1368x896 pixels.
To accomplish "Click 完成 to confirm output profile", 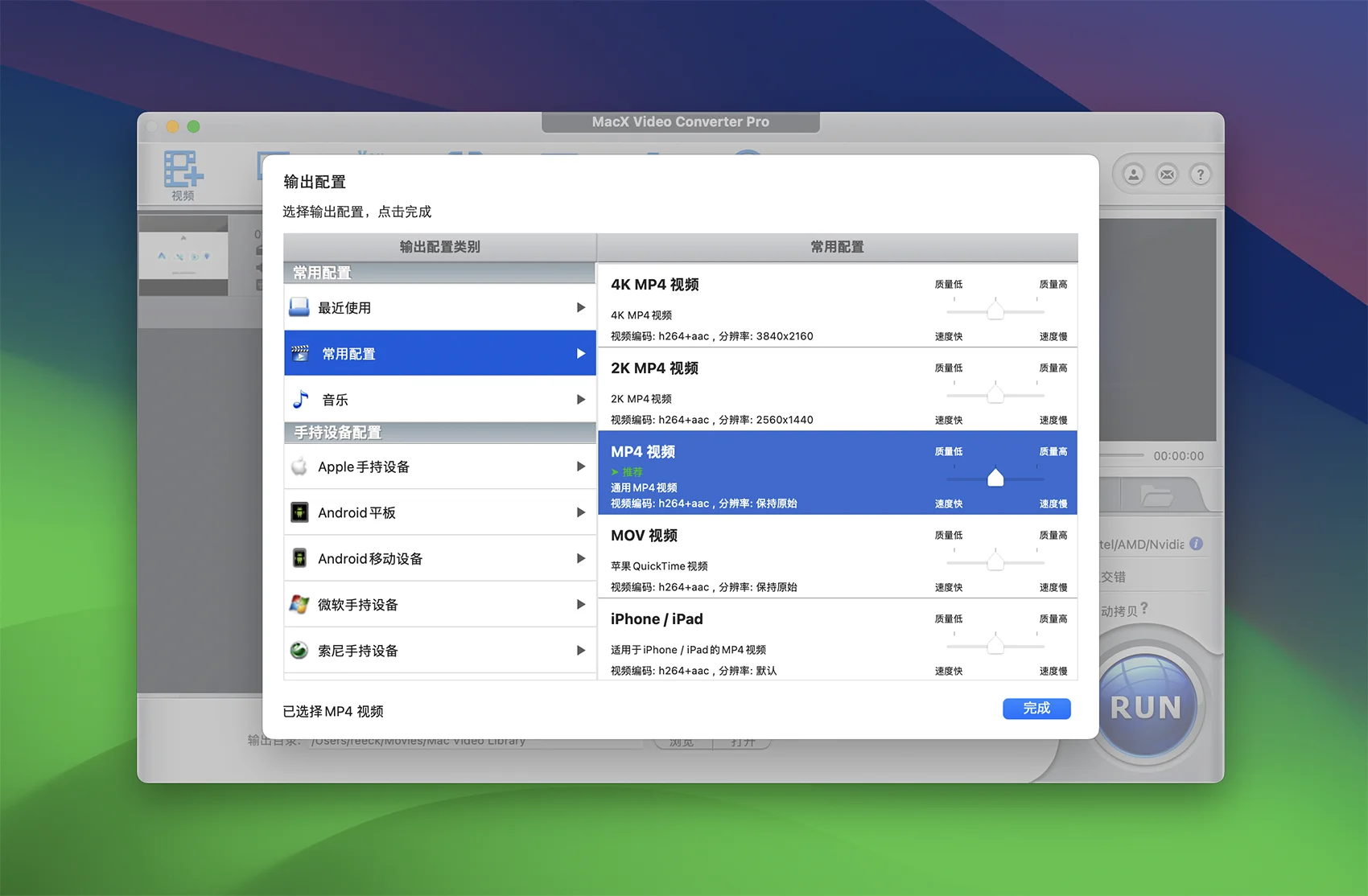I will (x=1036, y=708).
